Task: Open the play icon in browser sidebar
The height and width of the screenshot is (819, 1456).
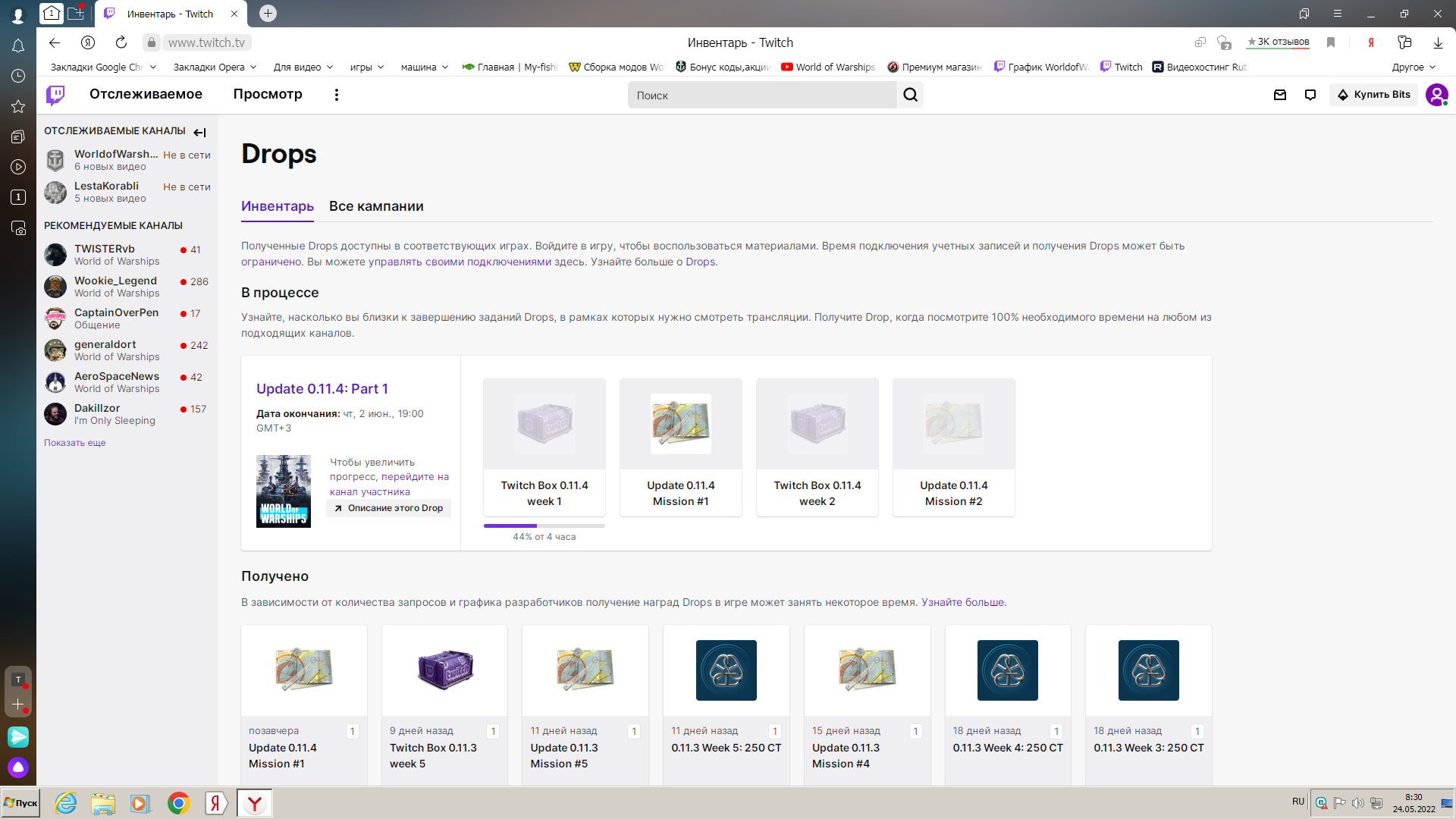Action: [x=18, y=167]
